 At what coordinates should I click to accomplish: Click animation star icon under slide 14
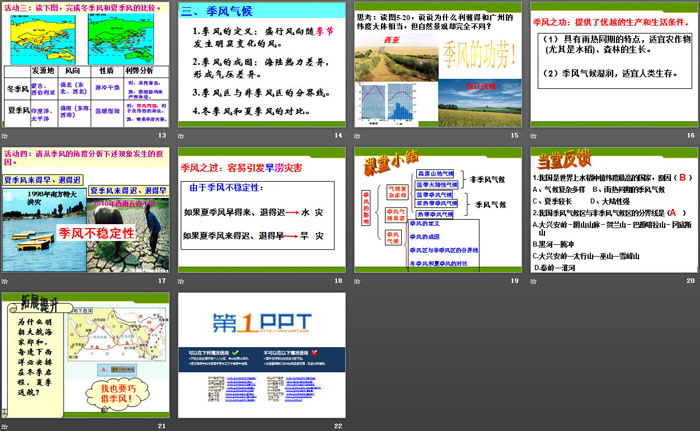[182, 135]
